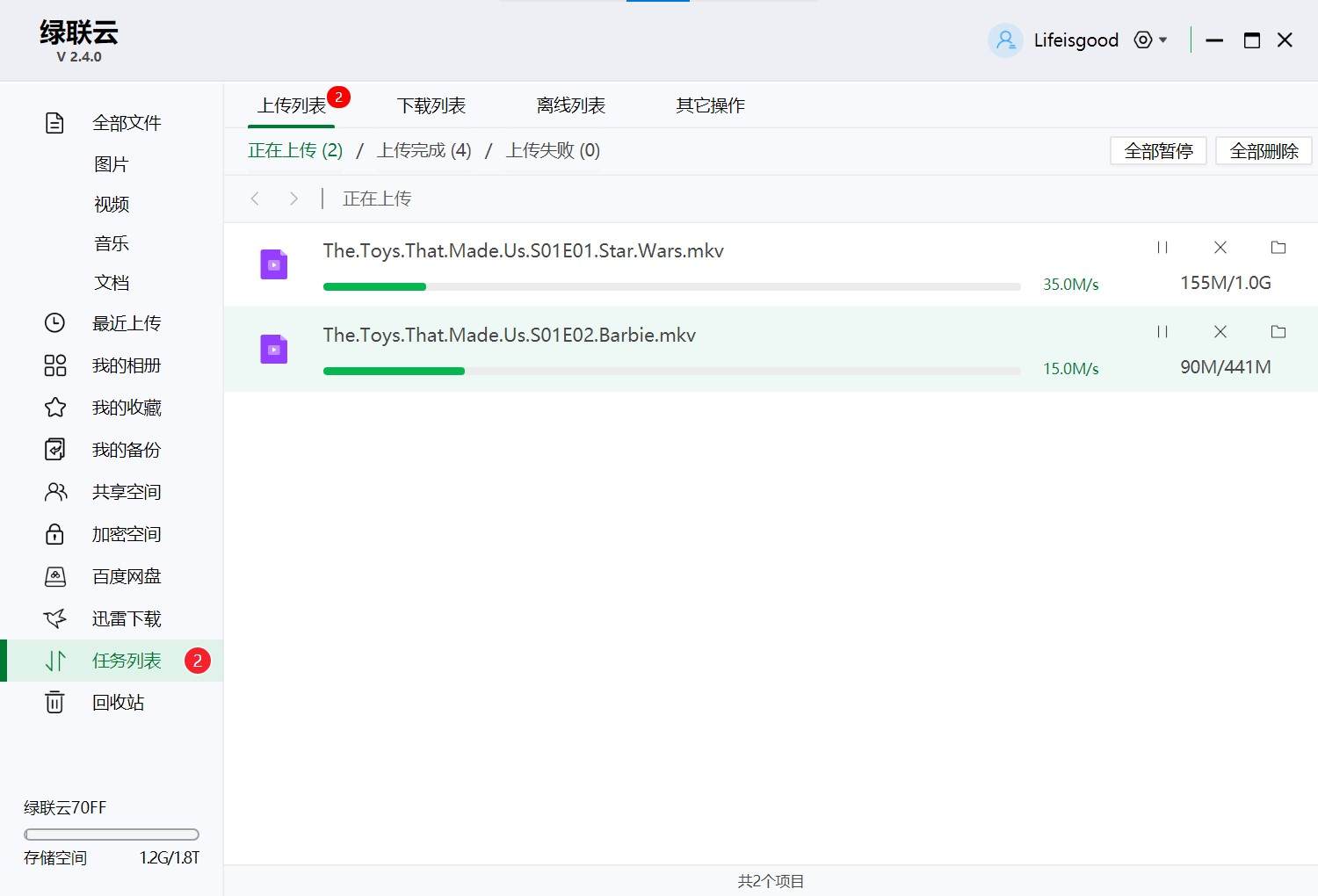The width and height of the screenshot is (1318, 896).
Task: Open the Encrypted Space lock icon
Action: [54, 534]
